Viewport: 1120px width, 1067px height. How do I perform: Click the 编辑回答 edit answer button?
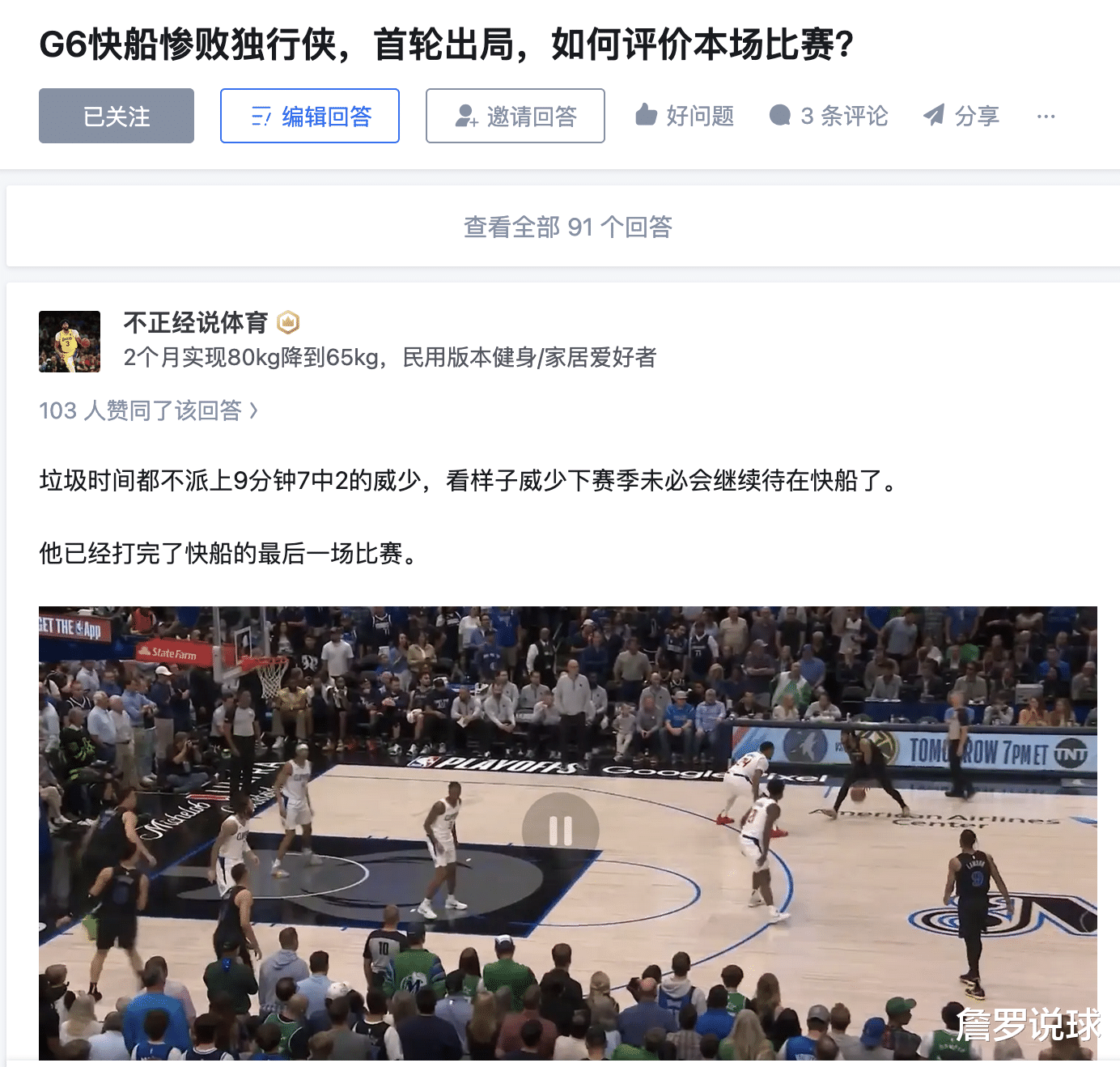[310, 116]
